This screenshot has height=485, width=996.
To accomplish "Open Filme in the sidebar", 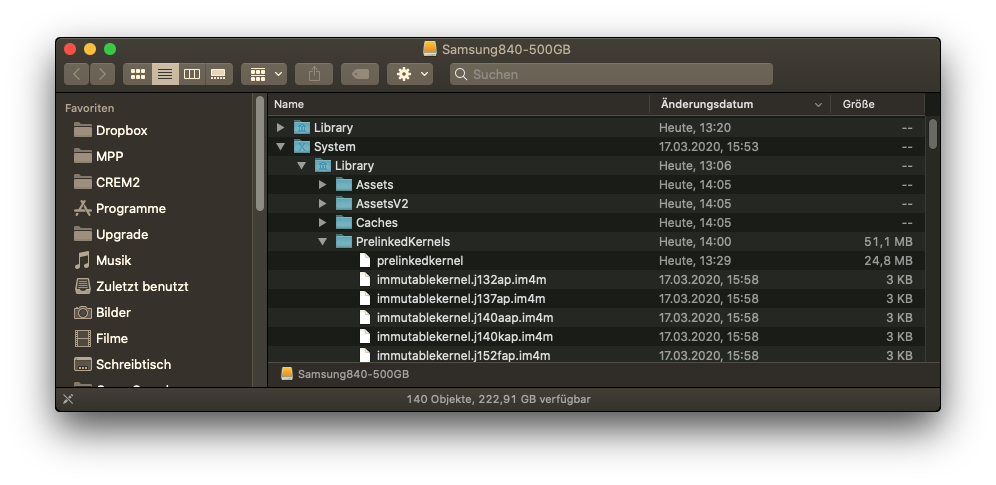I will 101,338.
